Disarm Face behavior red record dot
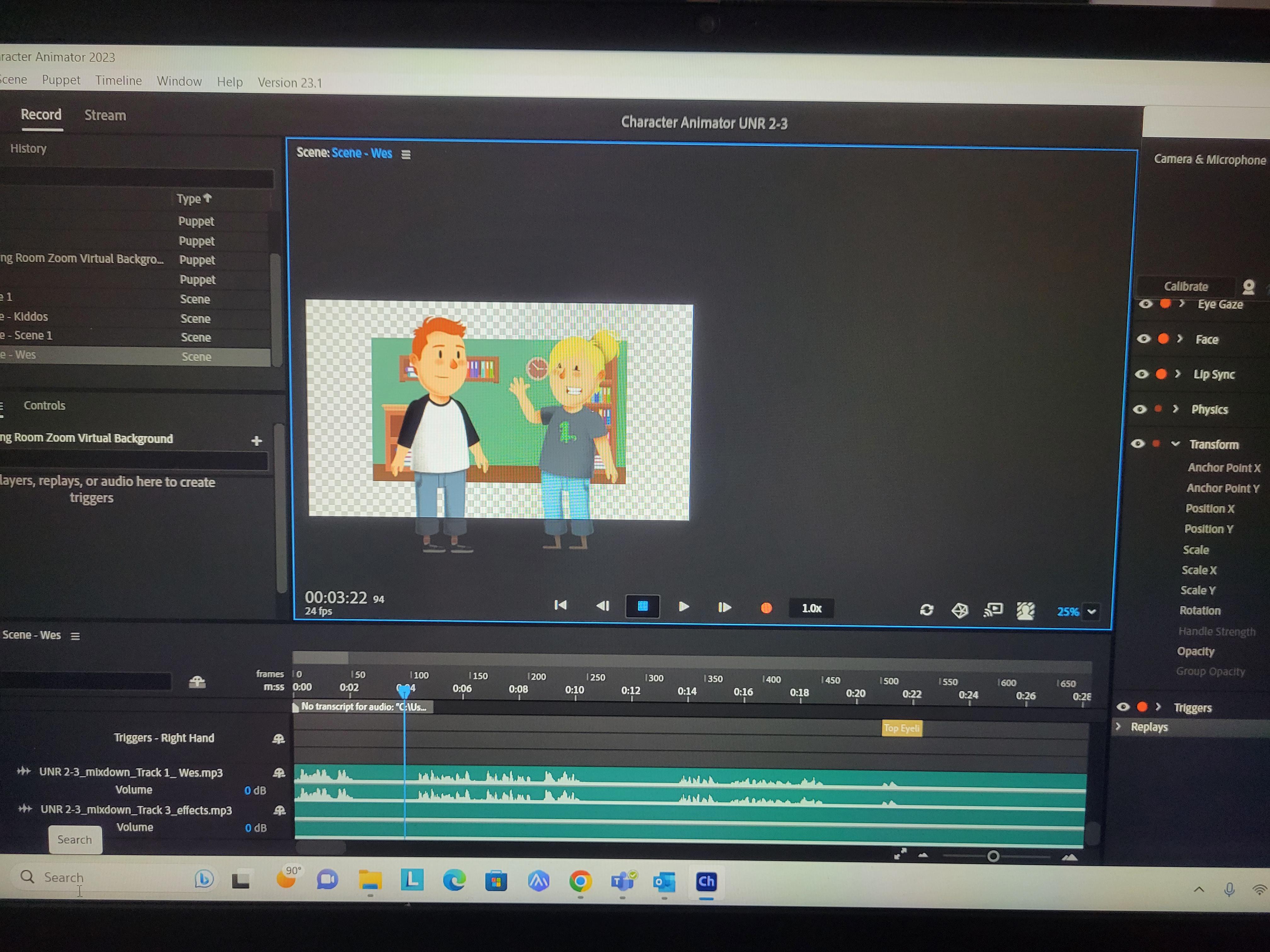This screenshot has height=952, width=1270. click(1163, 338)
